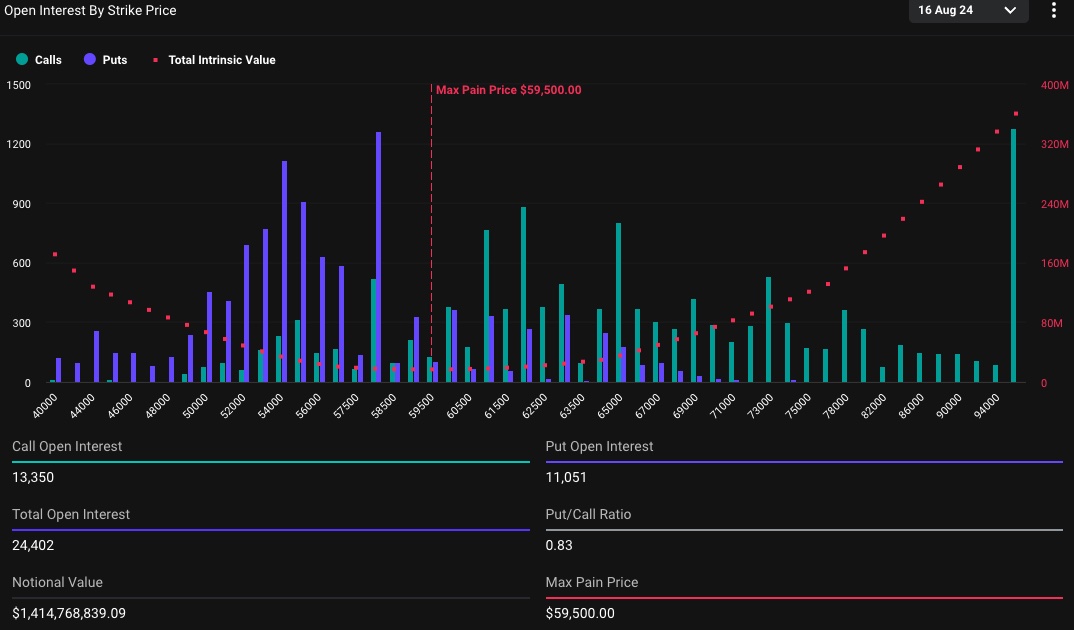Screen dimensions: 1074x630
Task: Click the highest red intrinsic value marker
Action: pos(1016,114)
